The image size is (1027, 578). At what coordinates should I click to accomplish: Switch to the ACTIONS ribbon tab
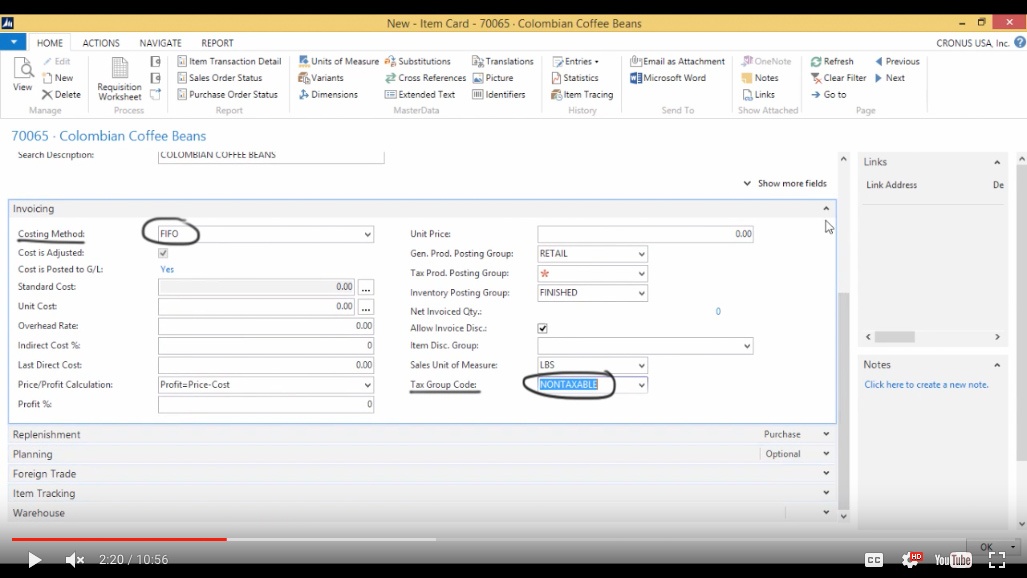pyautogui.click(x=101, y=43)
